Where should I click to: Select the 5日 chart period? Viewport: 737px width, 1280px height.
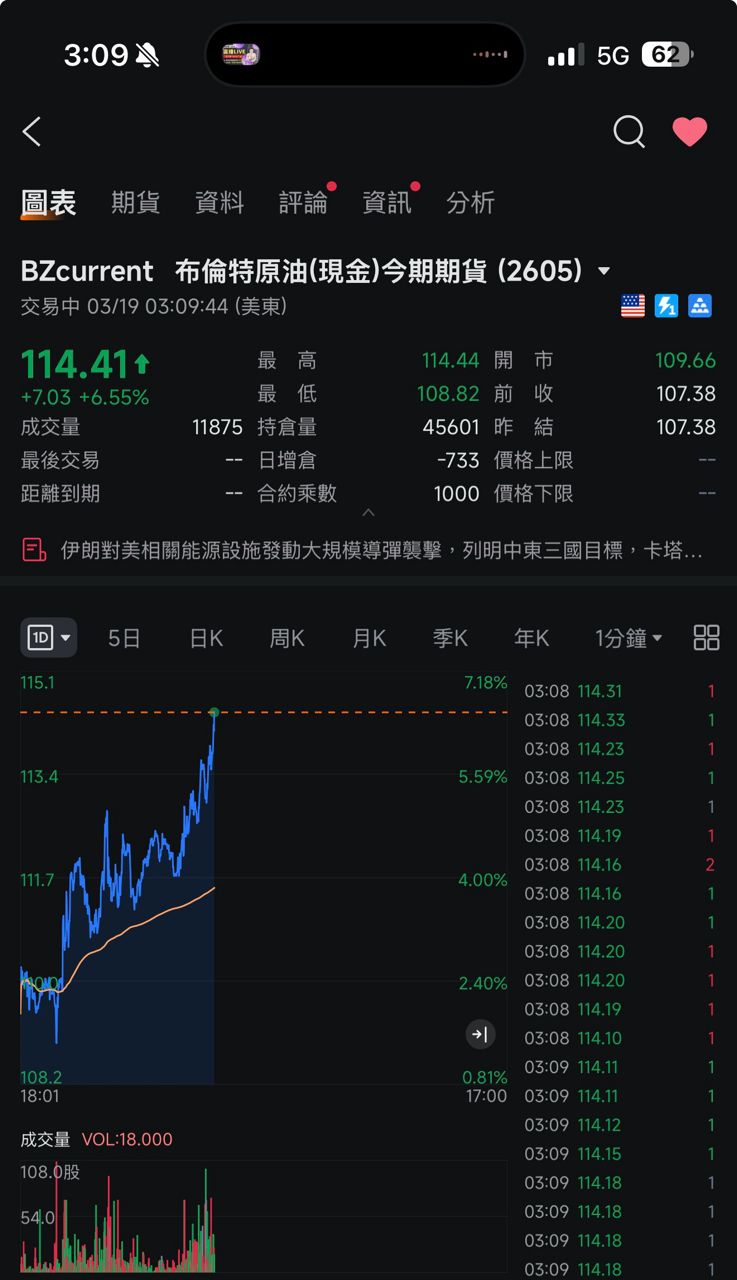click(124, 638)
